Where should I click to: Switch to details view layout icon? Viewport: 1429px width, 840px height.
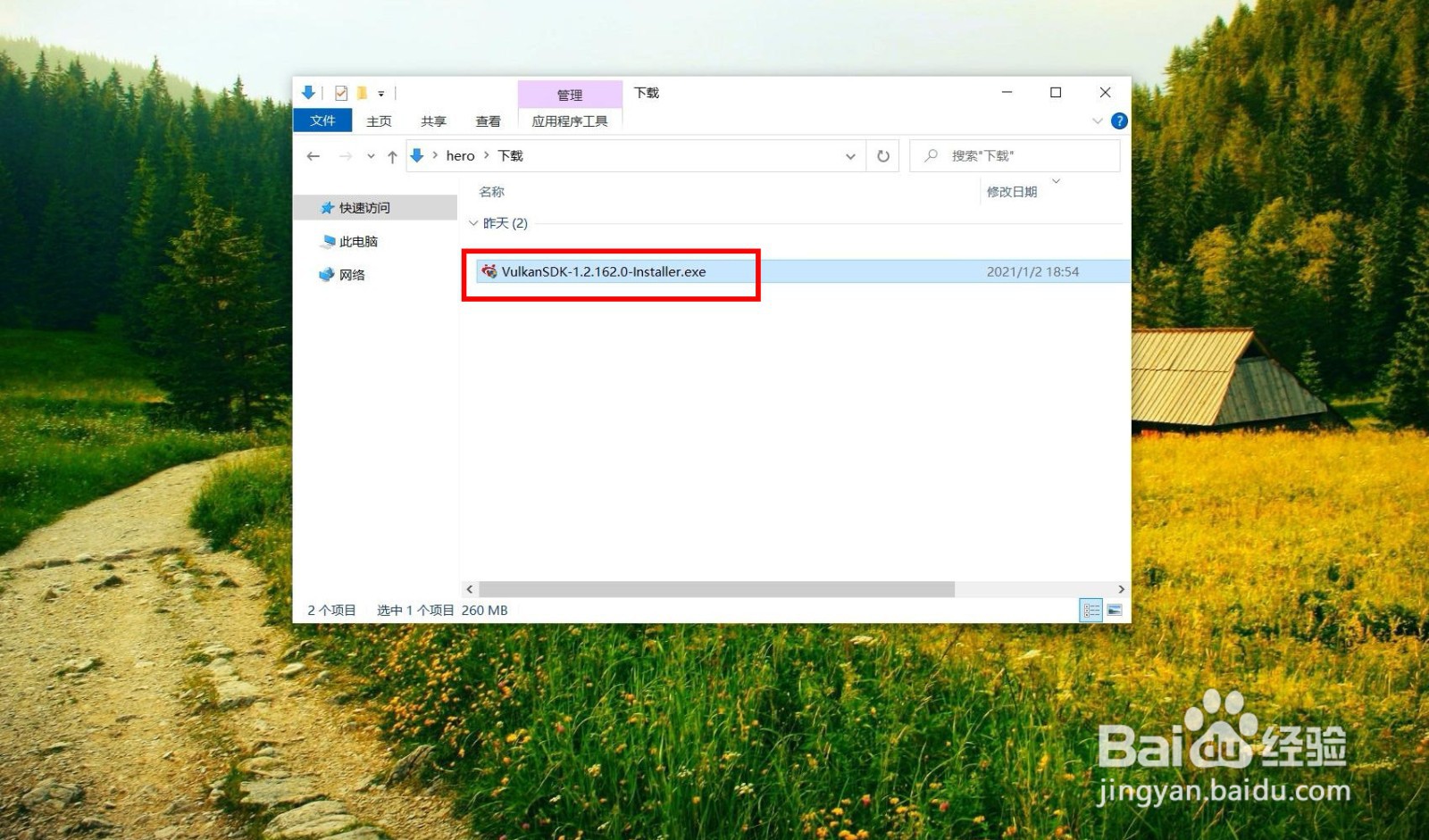(x=1091, y=611)
